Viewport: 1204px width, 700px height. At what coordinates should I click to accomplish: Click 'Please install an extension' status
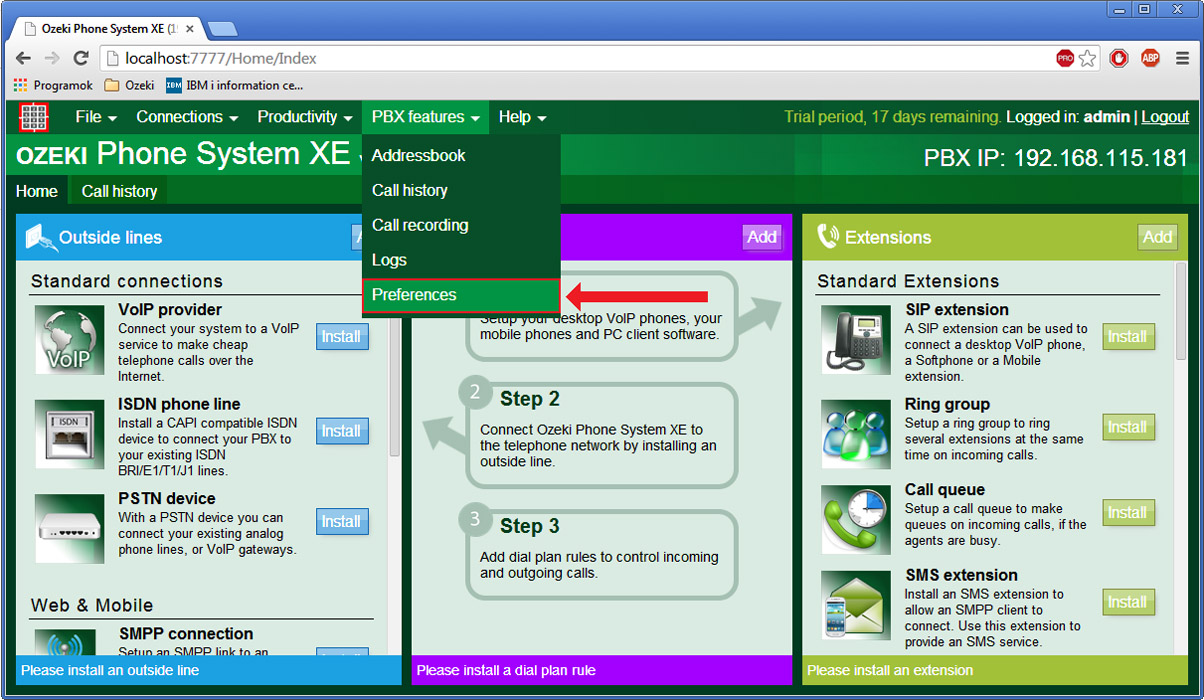[x=890, y=670]
